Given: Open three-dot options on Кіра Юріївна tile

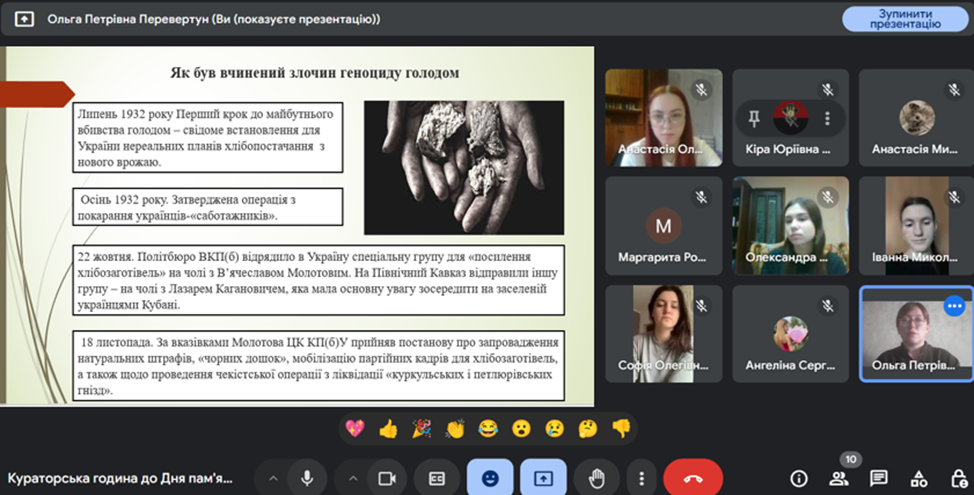Looking at the screenshot, I should pos(827,118).
